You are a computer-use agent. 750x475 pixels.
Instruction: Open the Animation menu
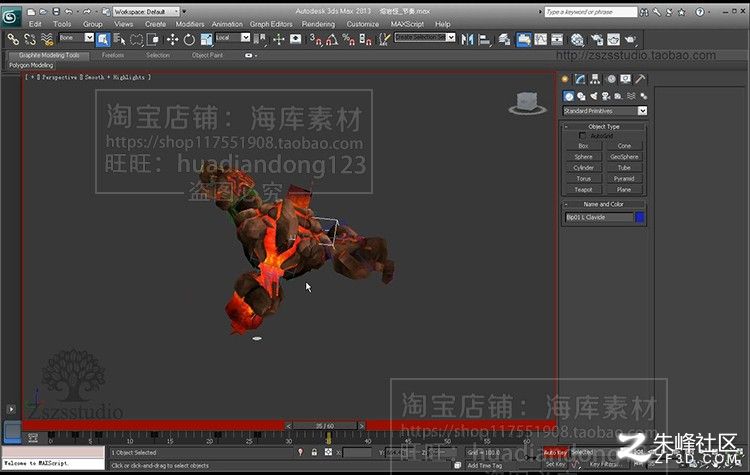coord(227,24)
